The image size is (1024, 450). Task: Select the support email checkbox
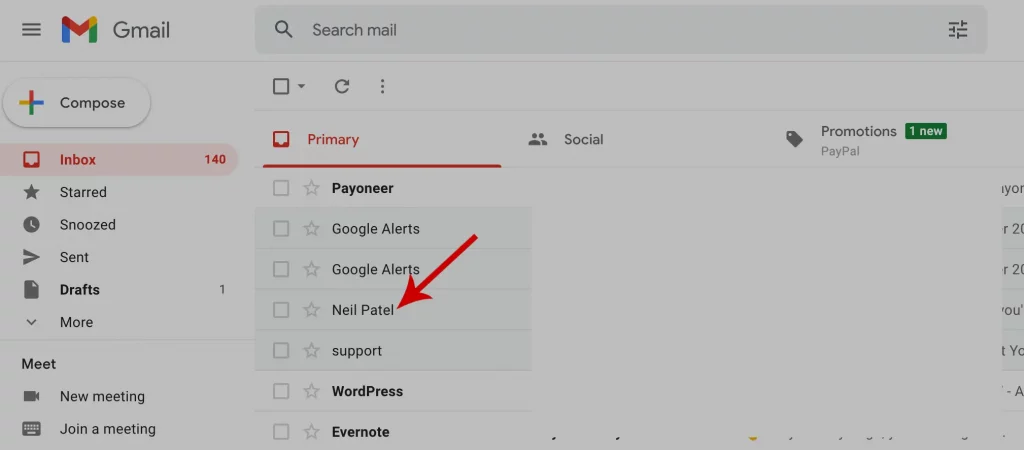click(x=281, y=351)
